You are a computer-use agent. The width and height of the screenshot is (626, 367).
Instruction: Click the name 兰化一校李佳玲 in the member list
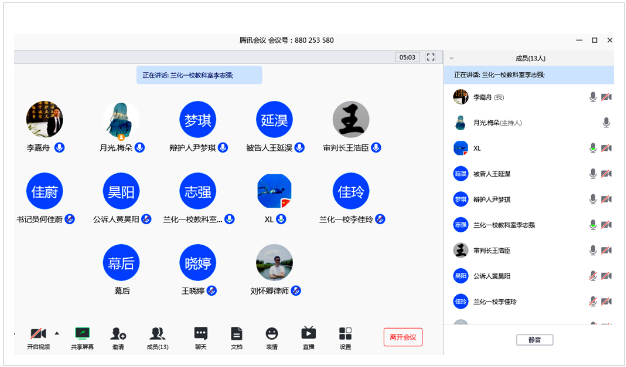point(495,302)
